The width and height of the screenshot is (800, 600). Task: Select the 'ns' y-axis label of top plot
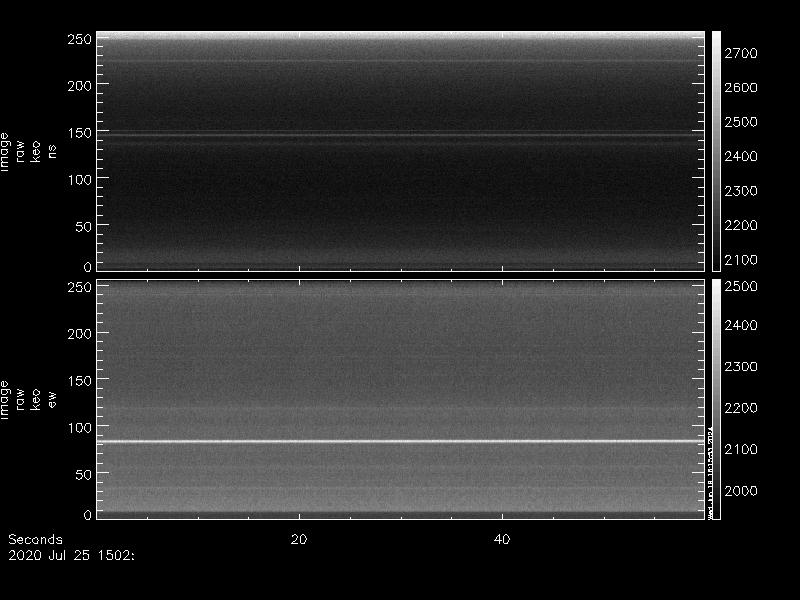click(x=53, y=150)
